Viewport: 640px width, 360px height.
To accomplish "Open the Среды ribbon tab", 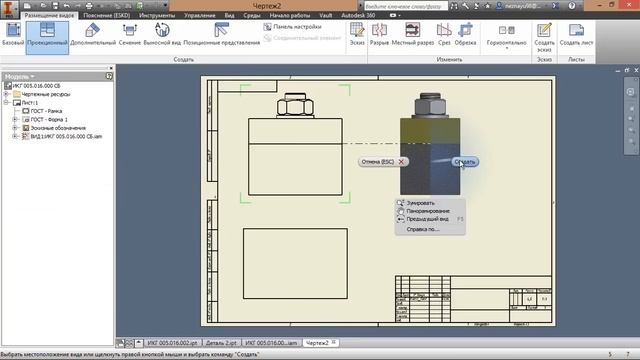I will 252,16.
